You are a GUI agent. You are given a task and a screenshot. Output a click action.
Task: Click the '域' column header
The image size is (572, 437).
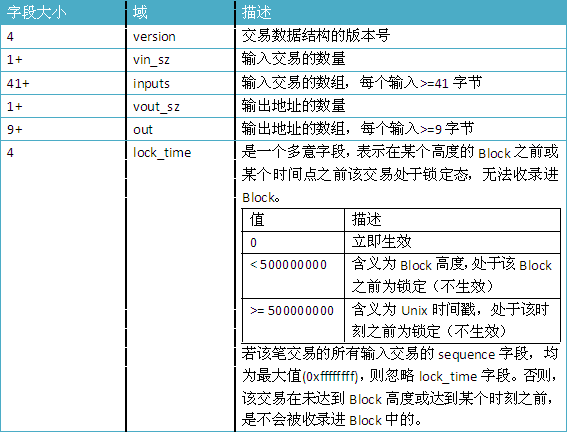[140, 12]
